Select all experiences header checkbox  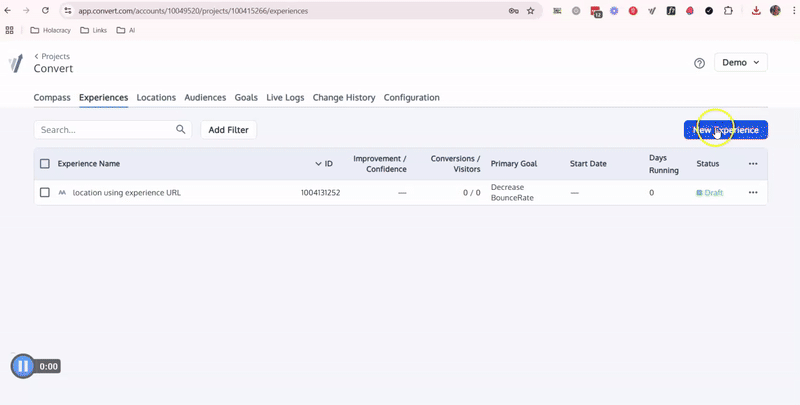point(44,164)
